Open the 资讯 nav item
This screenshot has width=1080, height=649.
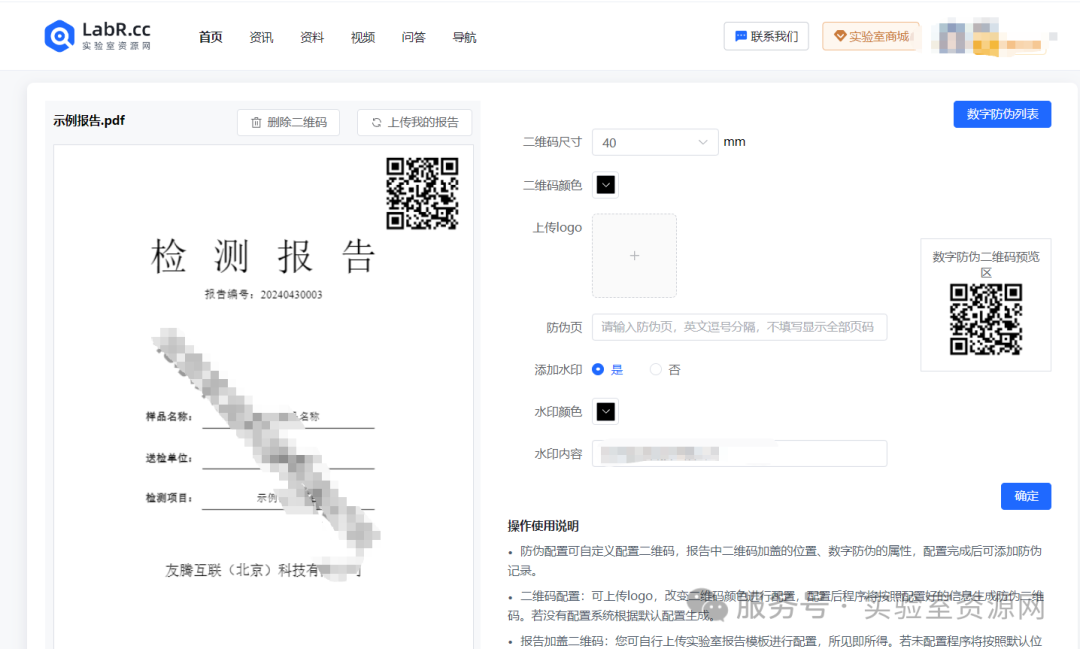click(261, 37)
